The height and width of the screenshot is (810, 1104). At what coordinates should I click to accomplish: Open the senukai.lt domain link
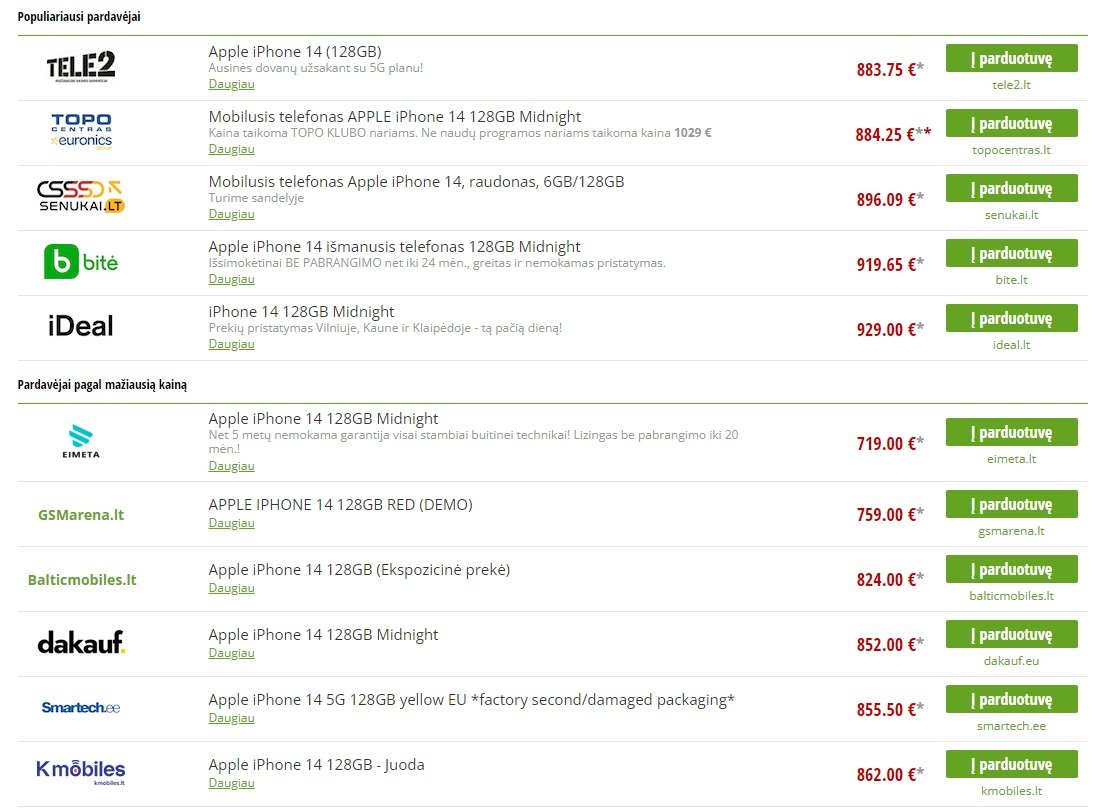click(1011, 215)
